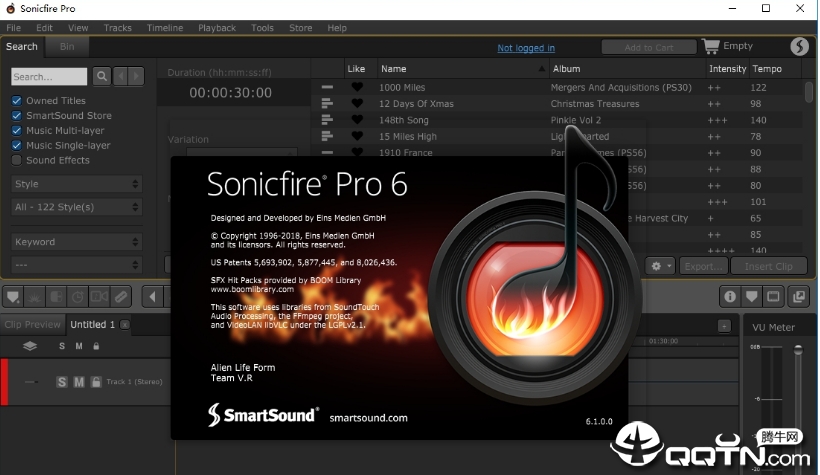
Task: Uncheck Music Multi-layer checkbox
Action: [17, 130]
